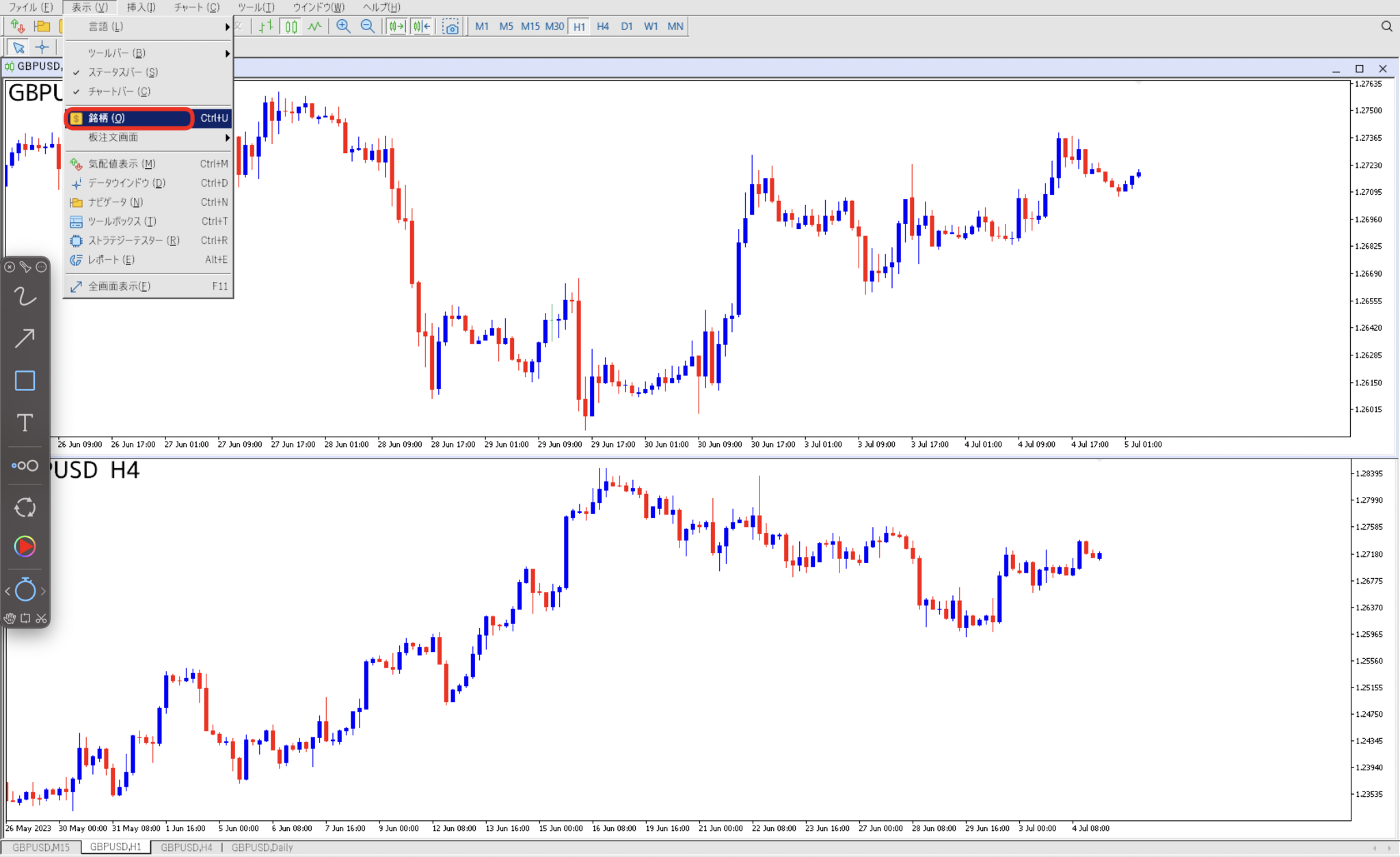Viewport: 1400px width, 857px height.
Task: Click the 全画面表示 fullscreen entry
Action: 119,286
